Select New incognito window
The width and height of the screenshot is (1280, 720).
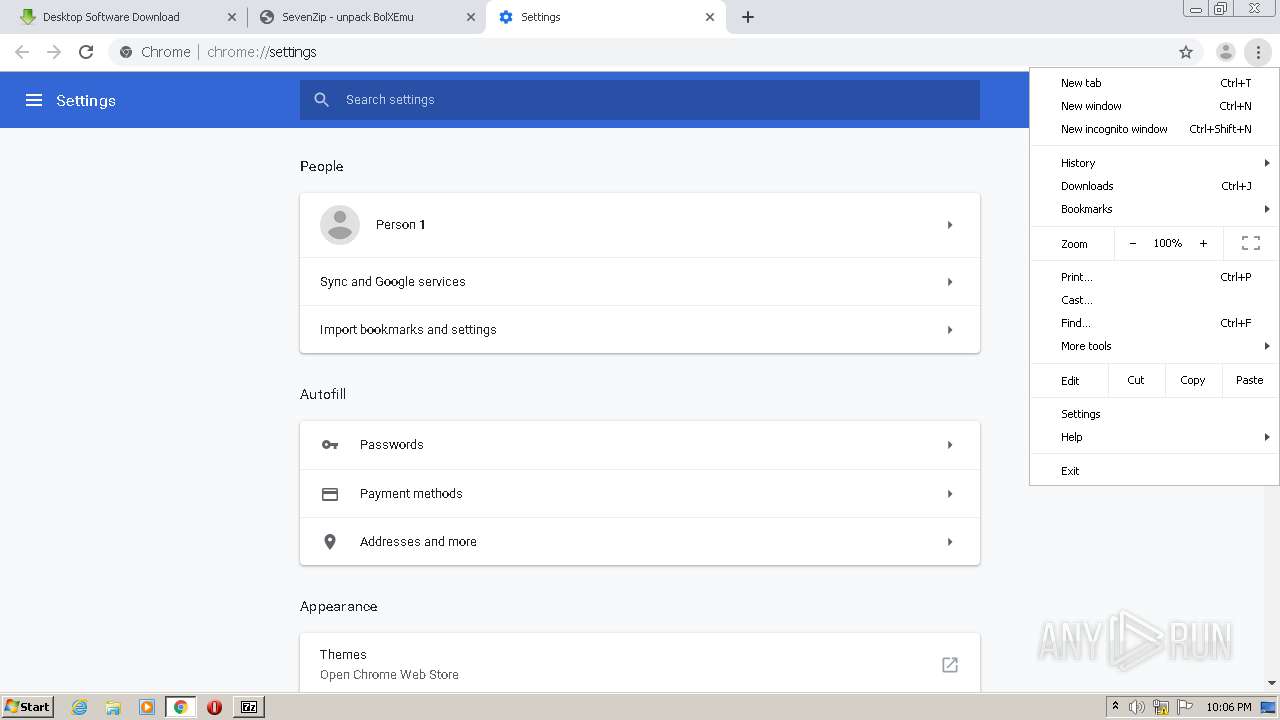coord(1155,129)
